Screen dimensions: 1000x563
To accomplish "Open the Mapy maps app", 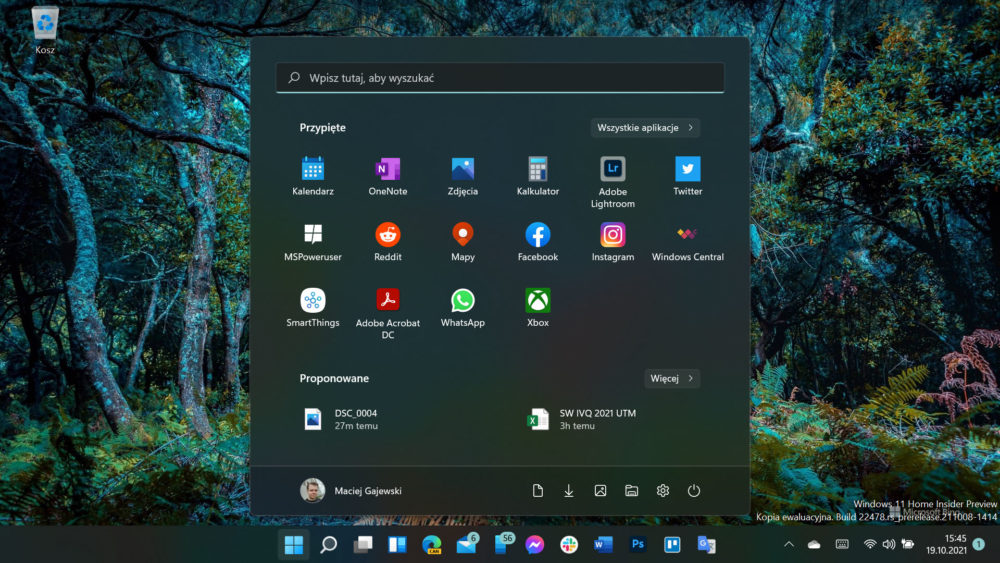I will click(462, 242).
